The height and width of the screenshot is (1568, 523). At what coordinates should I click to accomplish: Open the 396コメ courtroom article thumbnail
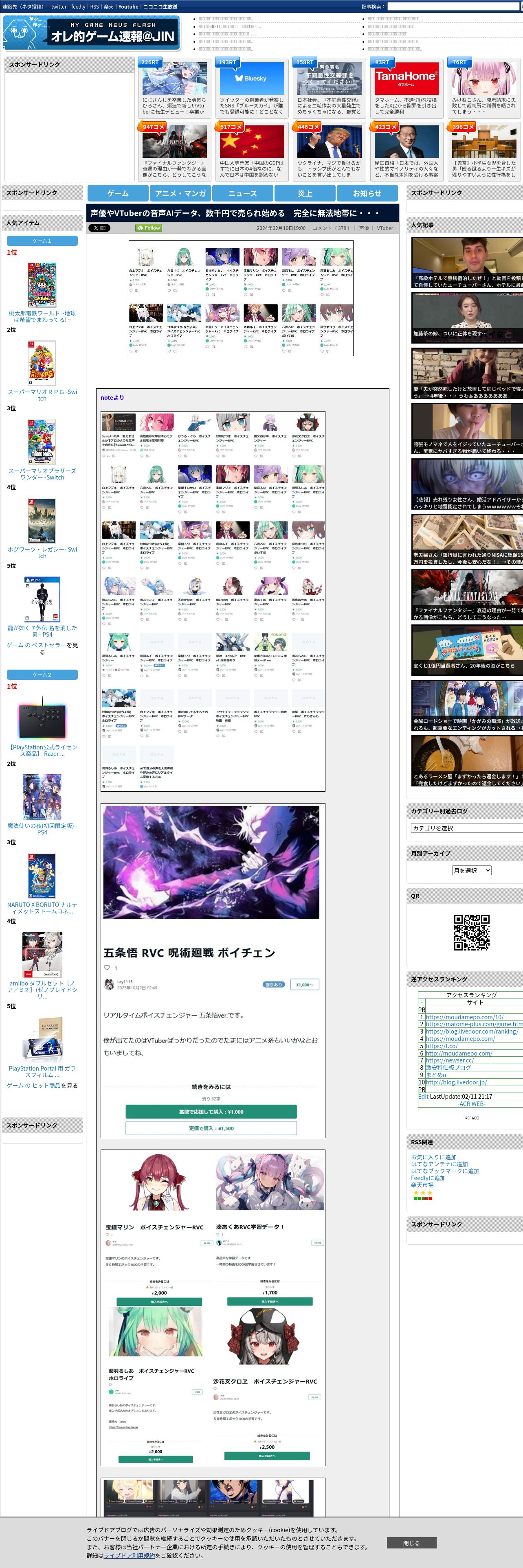pos(483,142)
